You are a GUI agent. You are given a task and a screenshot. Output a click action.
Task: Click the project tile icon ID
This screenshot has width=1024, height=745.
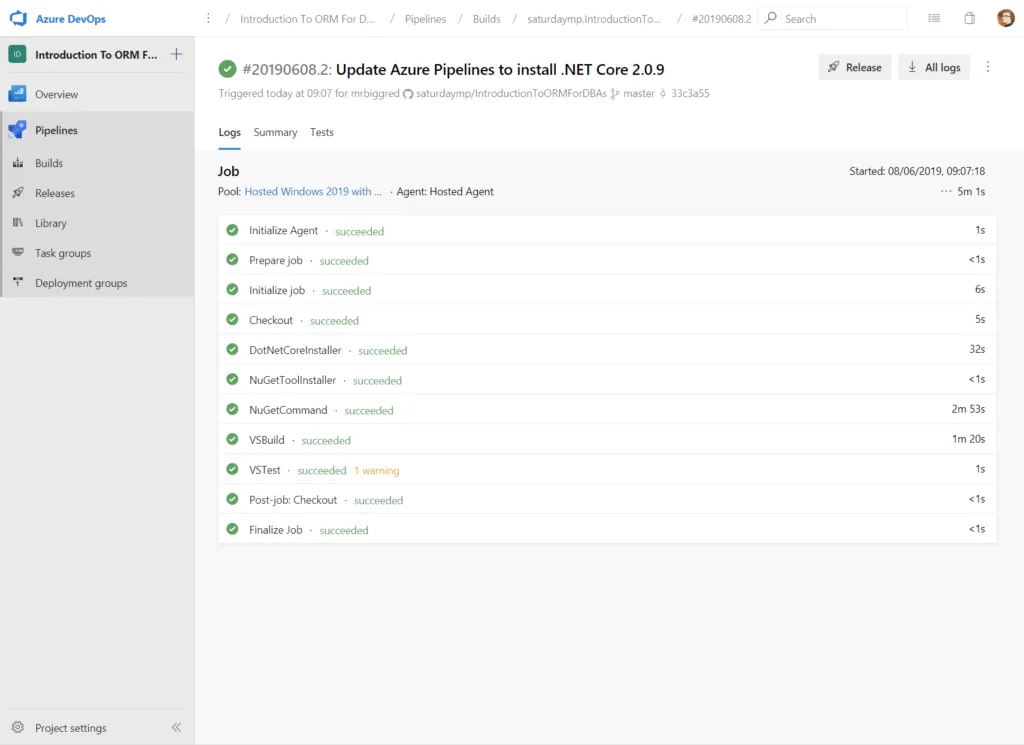18,54
